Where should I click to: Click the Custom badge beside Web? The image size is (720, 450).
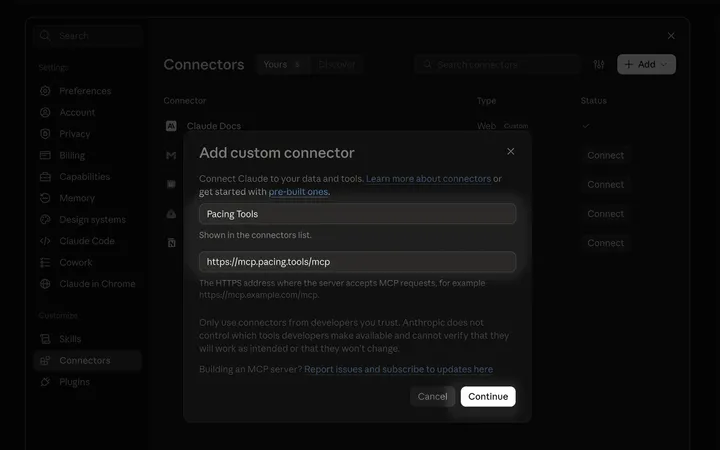[x=516, y=126]
